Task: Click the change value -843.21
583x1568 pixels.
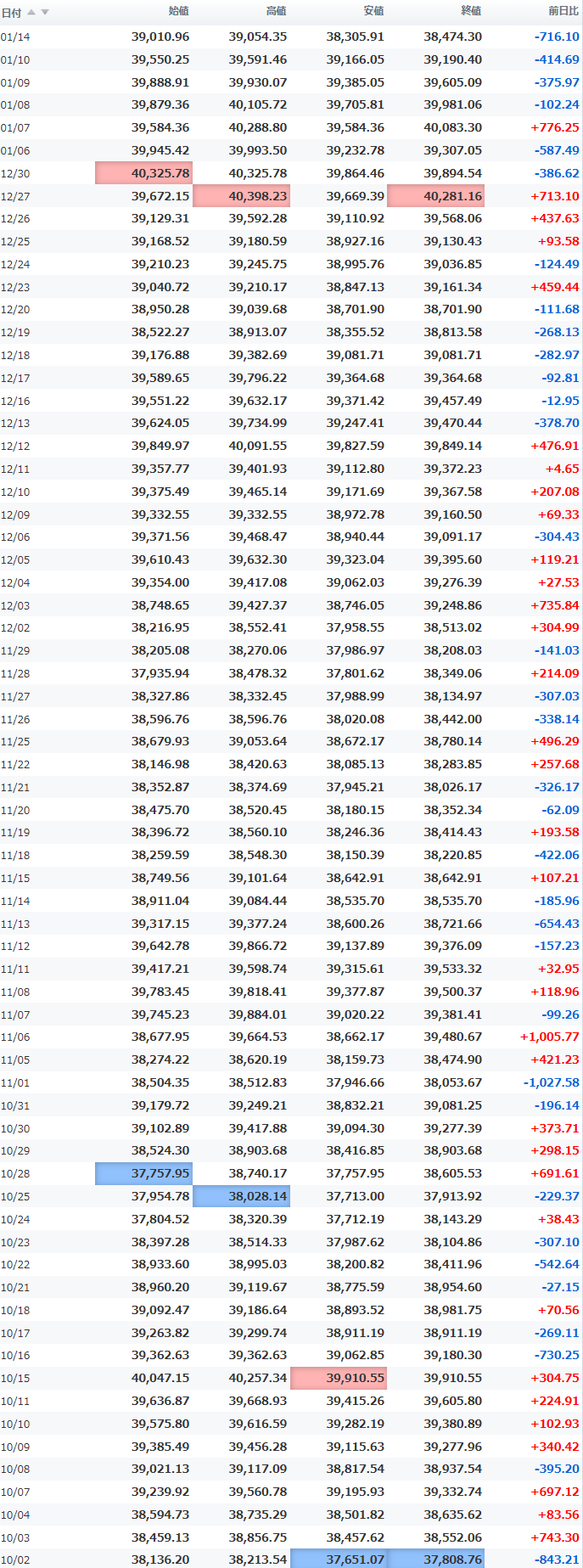Action: click(557, 1560)
